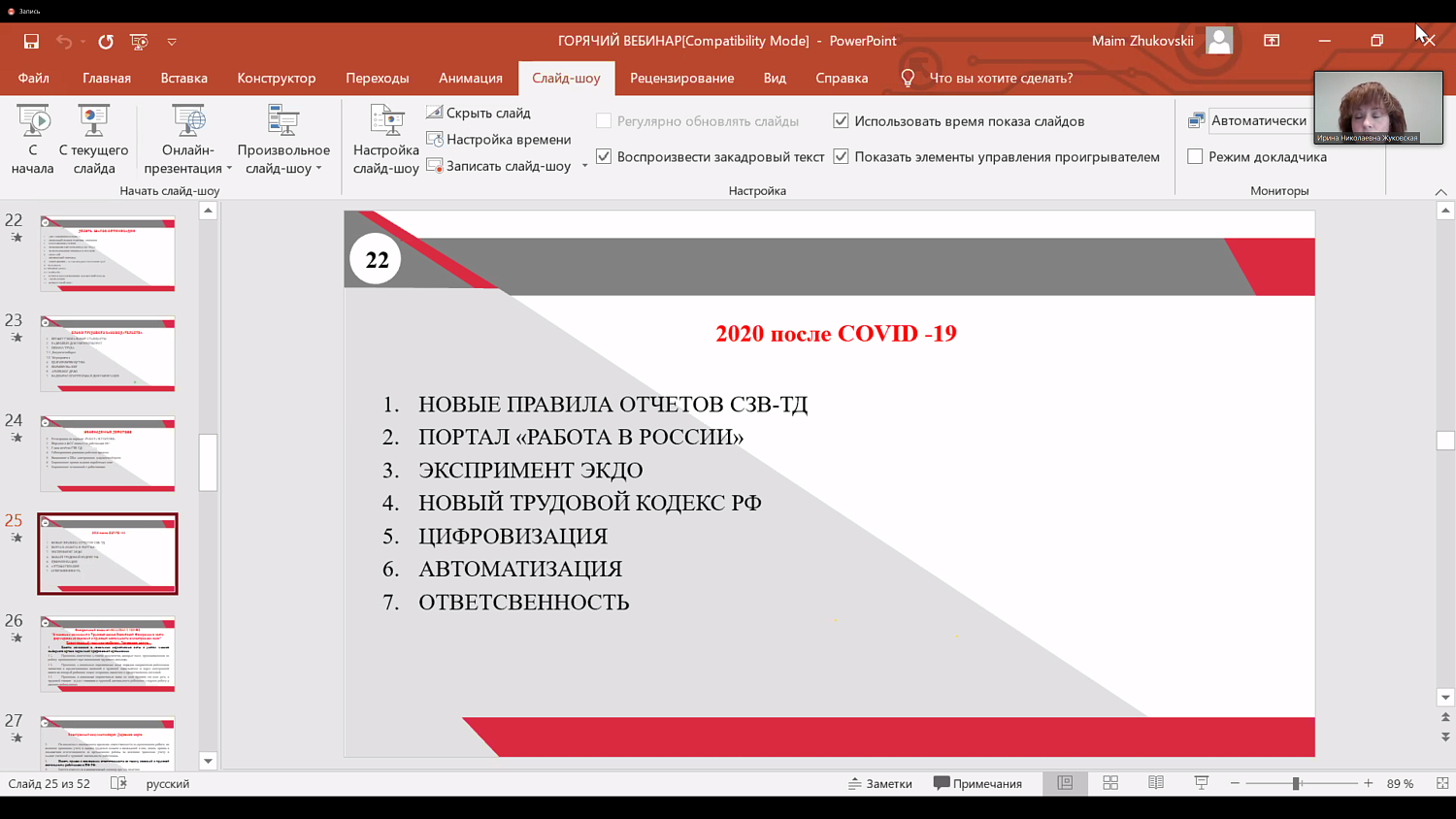
Task: Open Настройка слайд-шоу settings
Action: click(385, 140)
